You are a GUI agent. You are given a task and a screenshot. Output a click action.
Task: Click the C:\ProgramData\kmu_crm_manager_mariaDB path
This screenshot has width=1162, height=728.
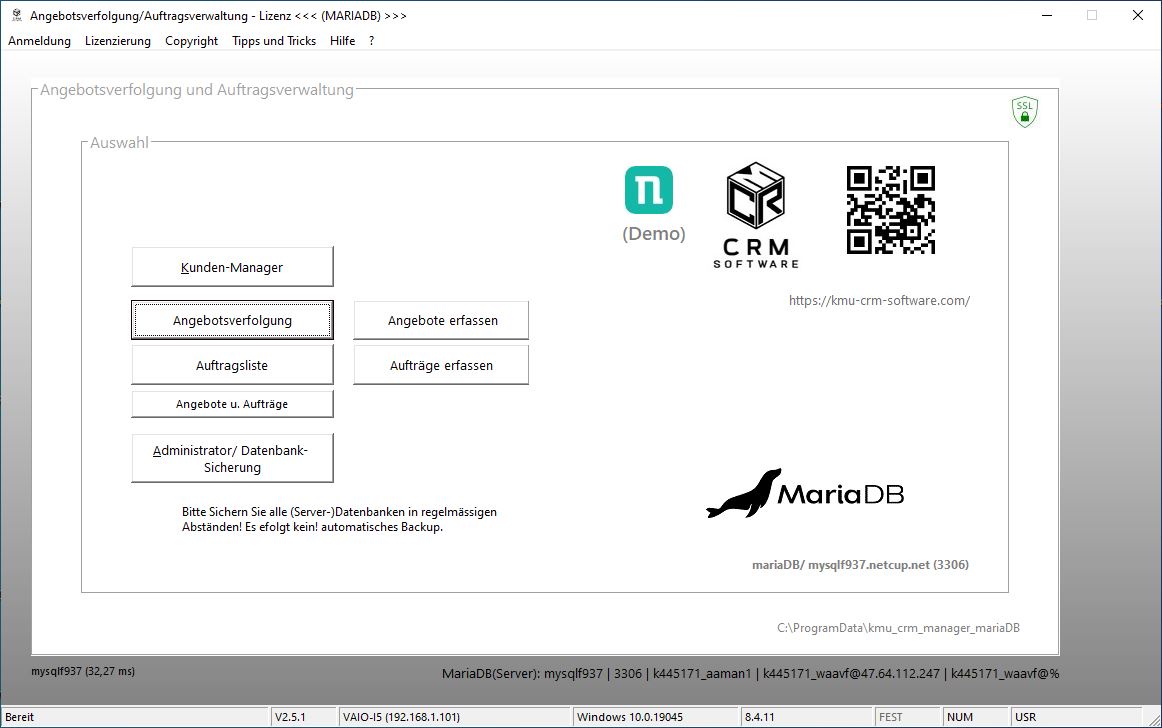[898, 628]
